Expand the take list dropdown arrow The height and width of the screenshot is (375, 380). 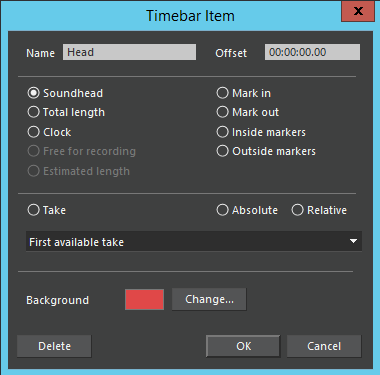tap(353, 241)
